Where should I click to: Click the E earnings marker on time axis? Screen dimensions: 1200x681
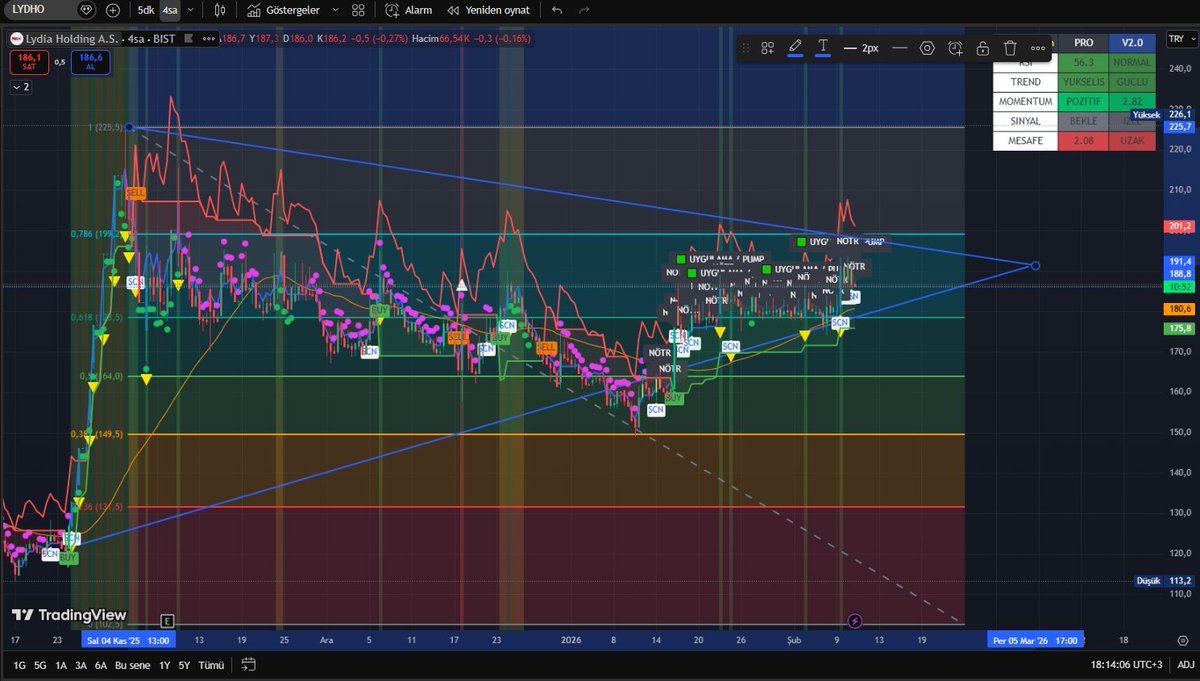(167, 621)
